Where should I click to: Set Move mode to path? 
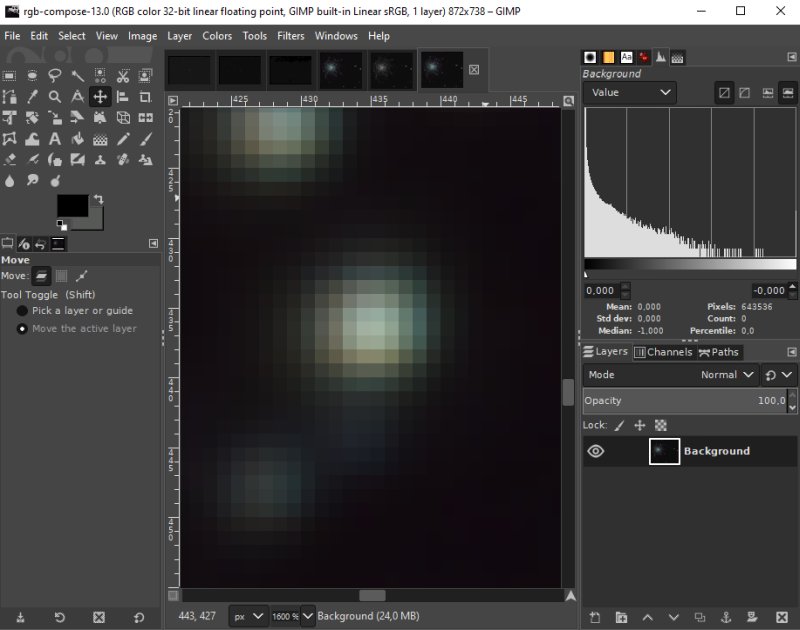pos(81,276)
